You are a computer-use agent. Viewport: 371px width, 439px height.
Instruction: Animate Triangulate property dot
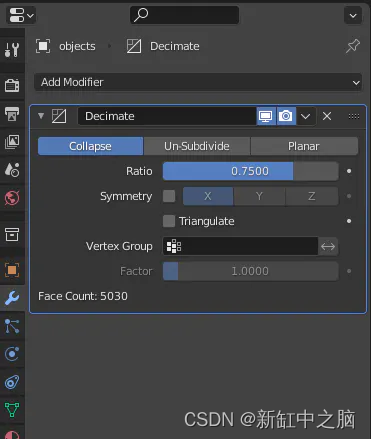click(x=349, y=221)
